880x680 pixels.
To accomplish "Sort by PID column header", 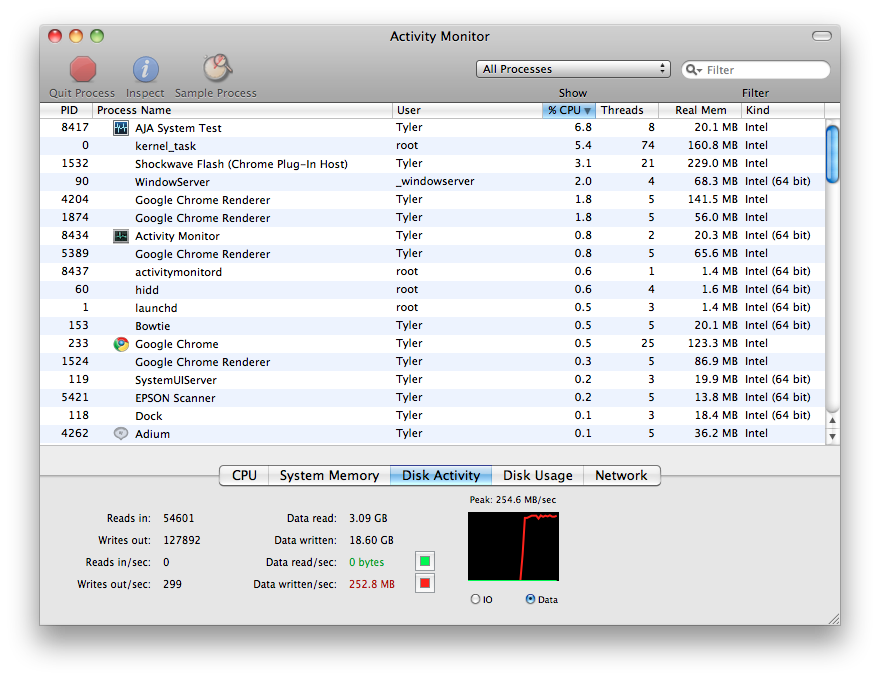I will [x=66, y=110].
